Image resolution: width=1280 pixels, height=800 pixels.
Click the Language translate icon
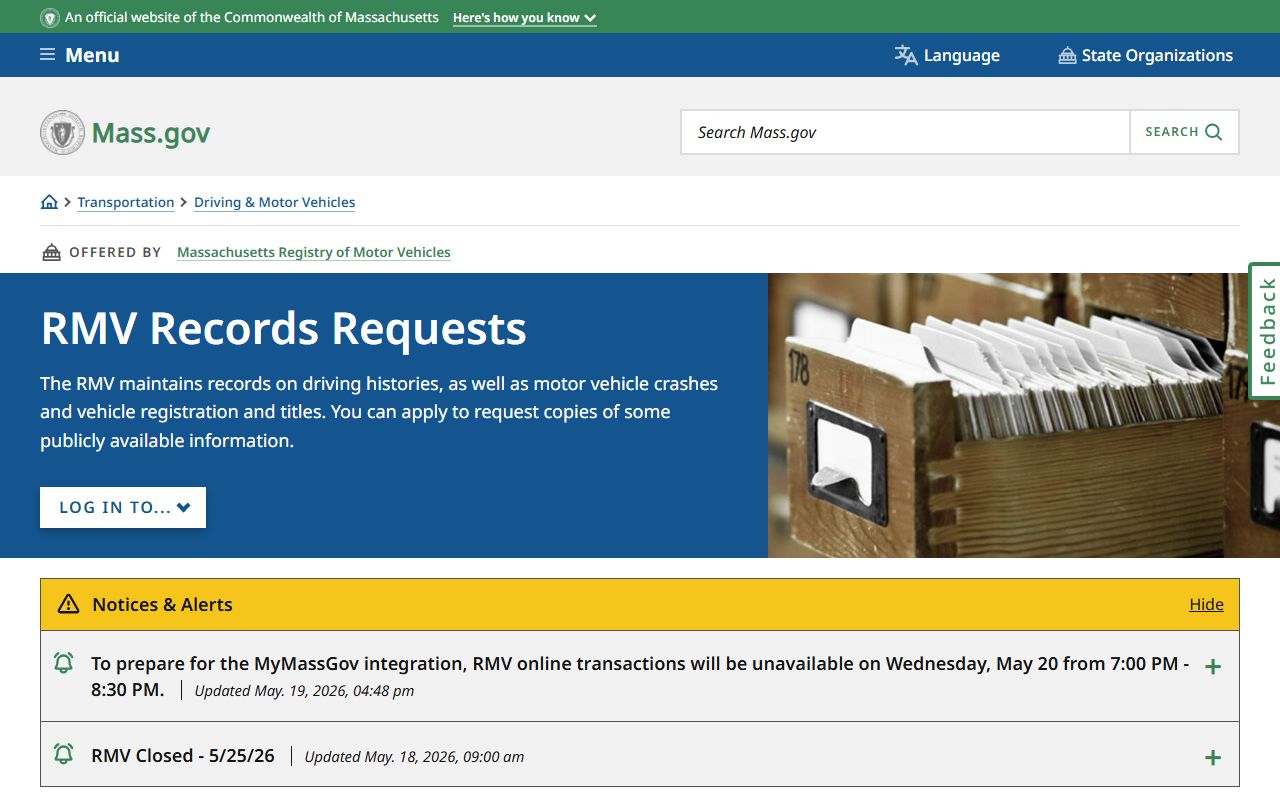[x=906, y=55]
